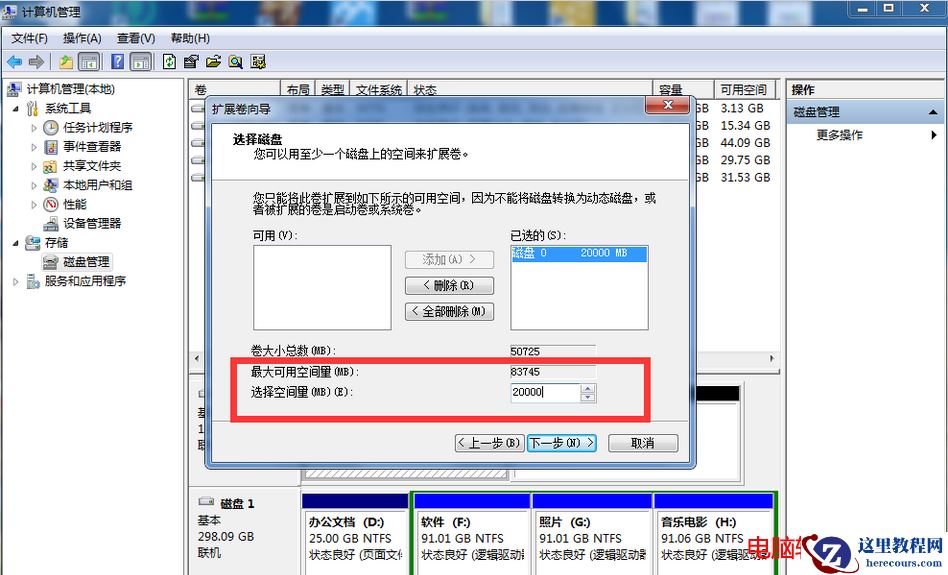Click the green Refresh icon in toolbar

click(x=169, y=62)
